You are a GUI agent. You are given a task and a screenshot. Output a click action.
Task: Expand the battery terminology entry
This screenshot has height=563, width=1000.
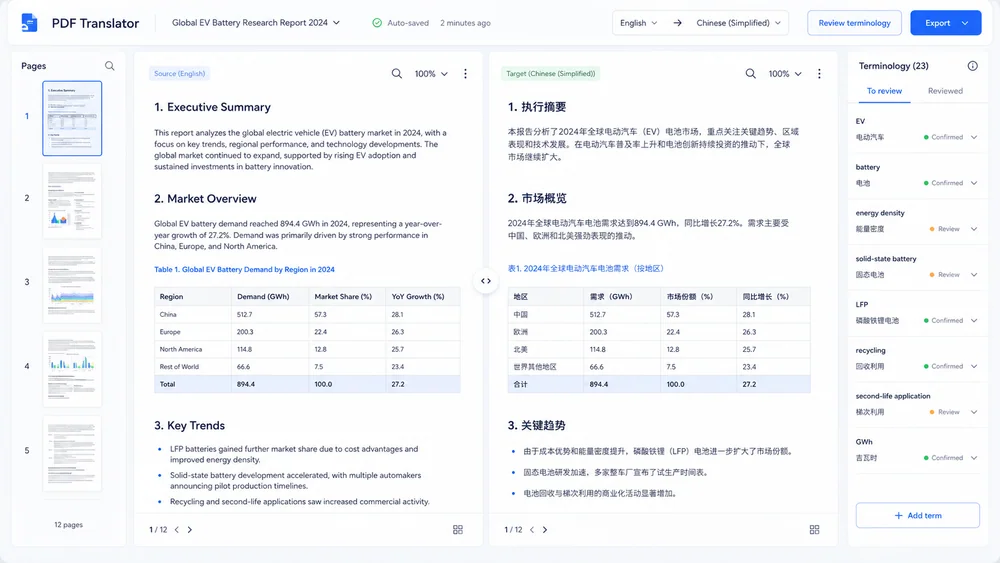pos(974,183)
